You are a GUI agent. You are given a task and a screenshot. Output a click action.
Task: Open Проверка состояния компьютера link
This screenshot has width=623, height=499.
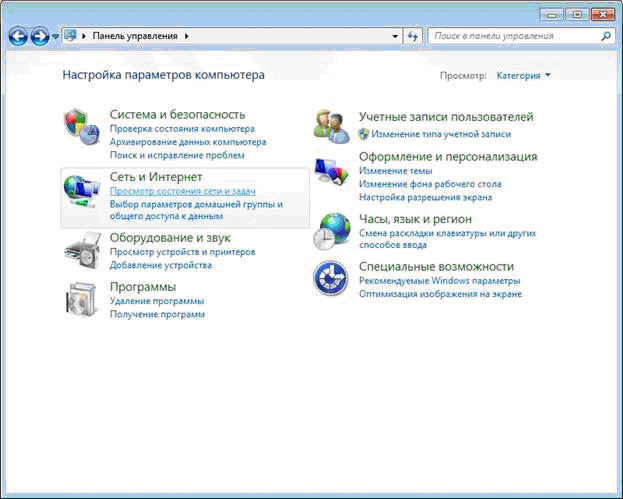[x=182, y=129]
